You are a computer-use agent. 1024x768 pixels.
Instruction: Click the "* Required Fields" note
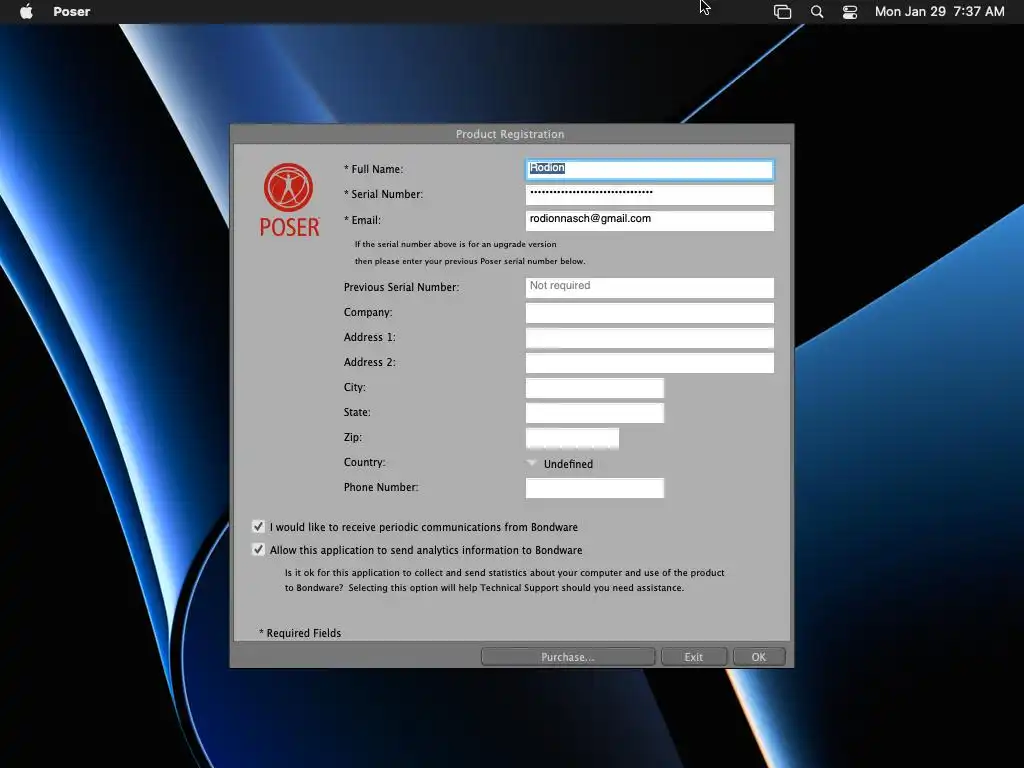tap(300, 633)
